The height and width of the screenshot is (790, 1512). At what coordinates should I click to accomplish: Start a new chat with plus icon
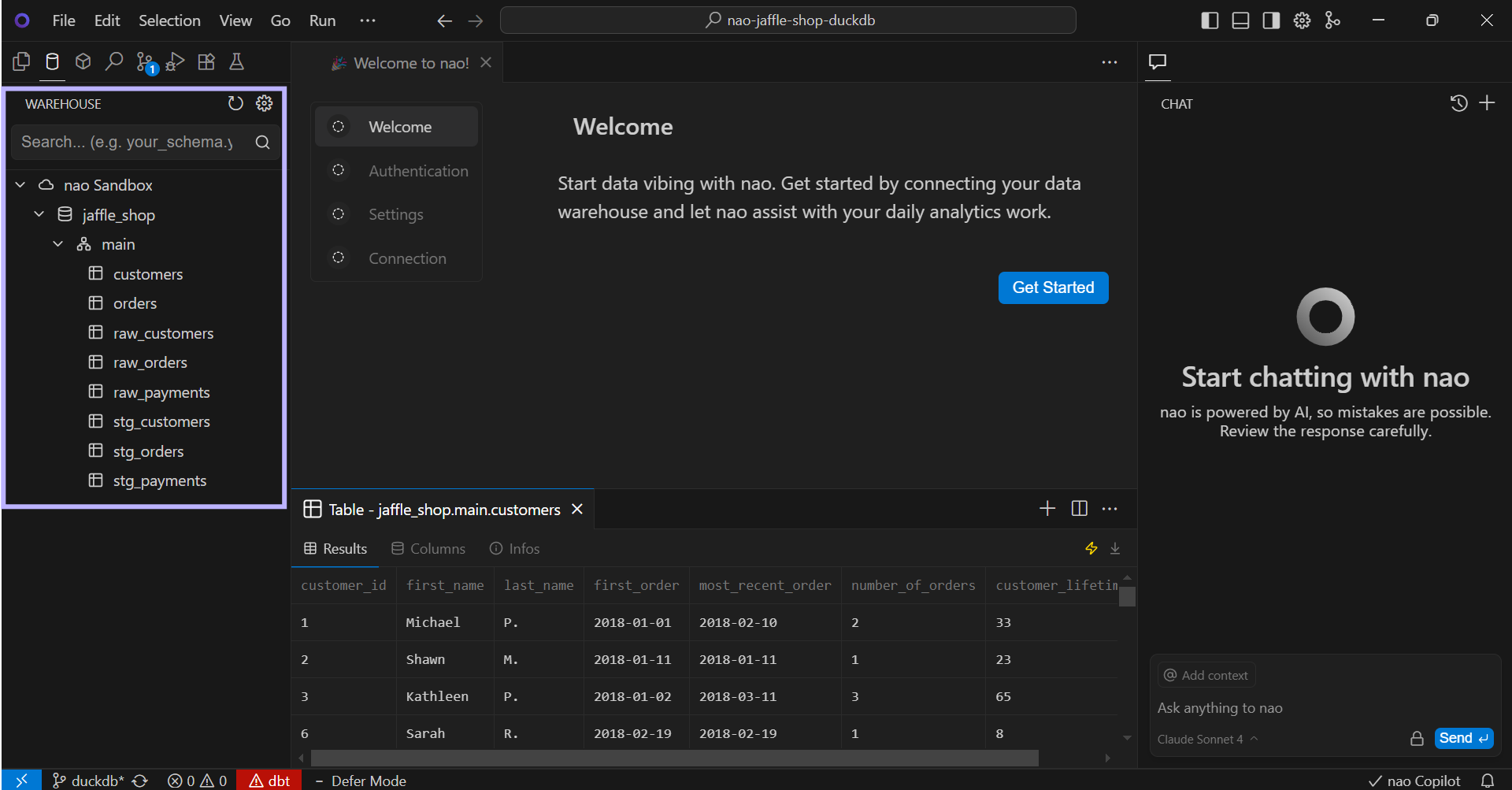point(1487,103)
